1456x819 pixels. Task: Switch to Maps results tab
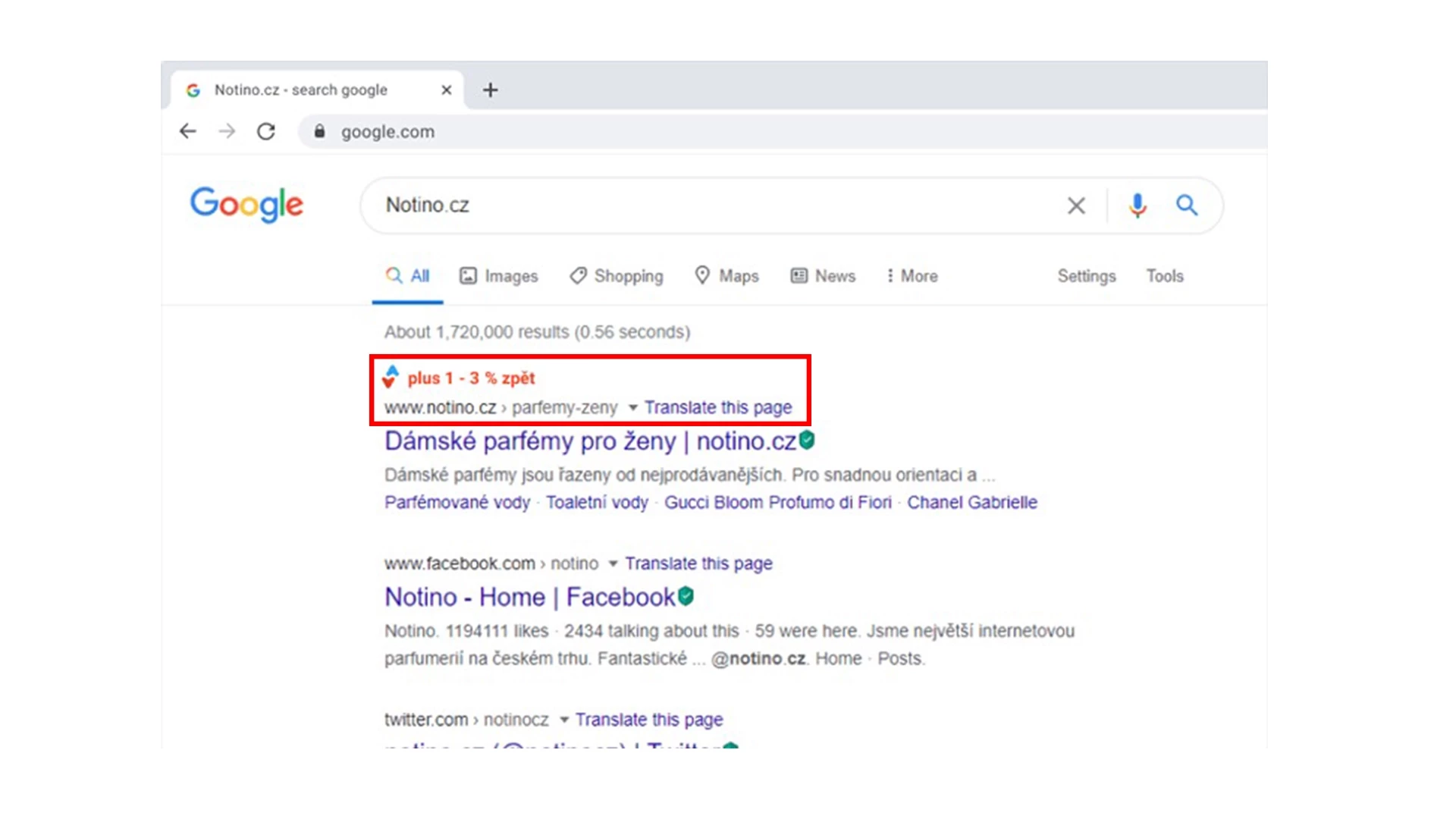tap(726, 276)
